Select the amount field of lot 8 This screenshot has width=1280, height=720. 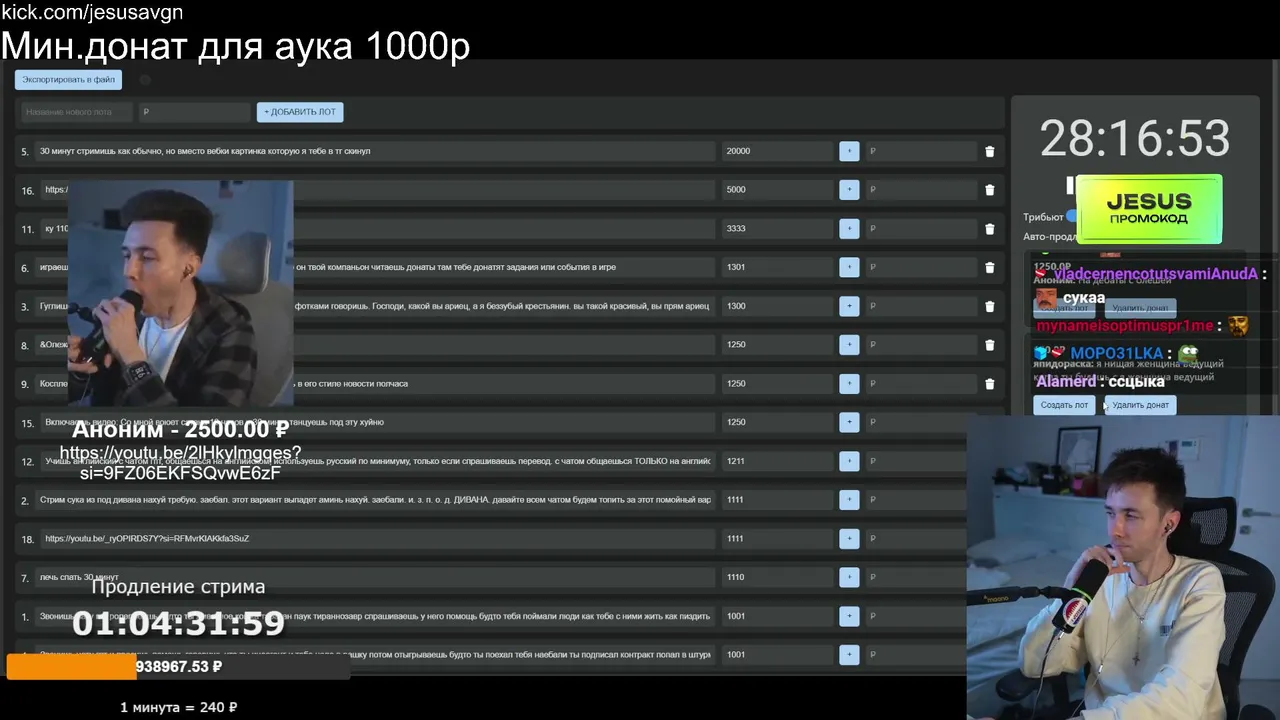coord(778,345)
